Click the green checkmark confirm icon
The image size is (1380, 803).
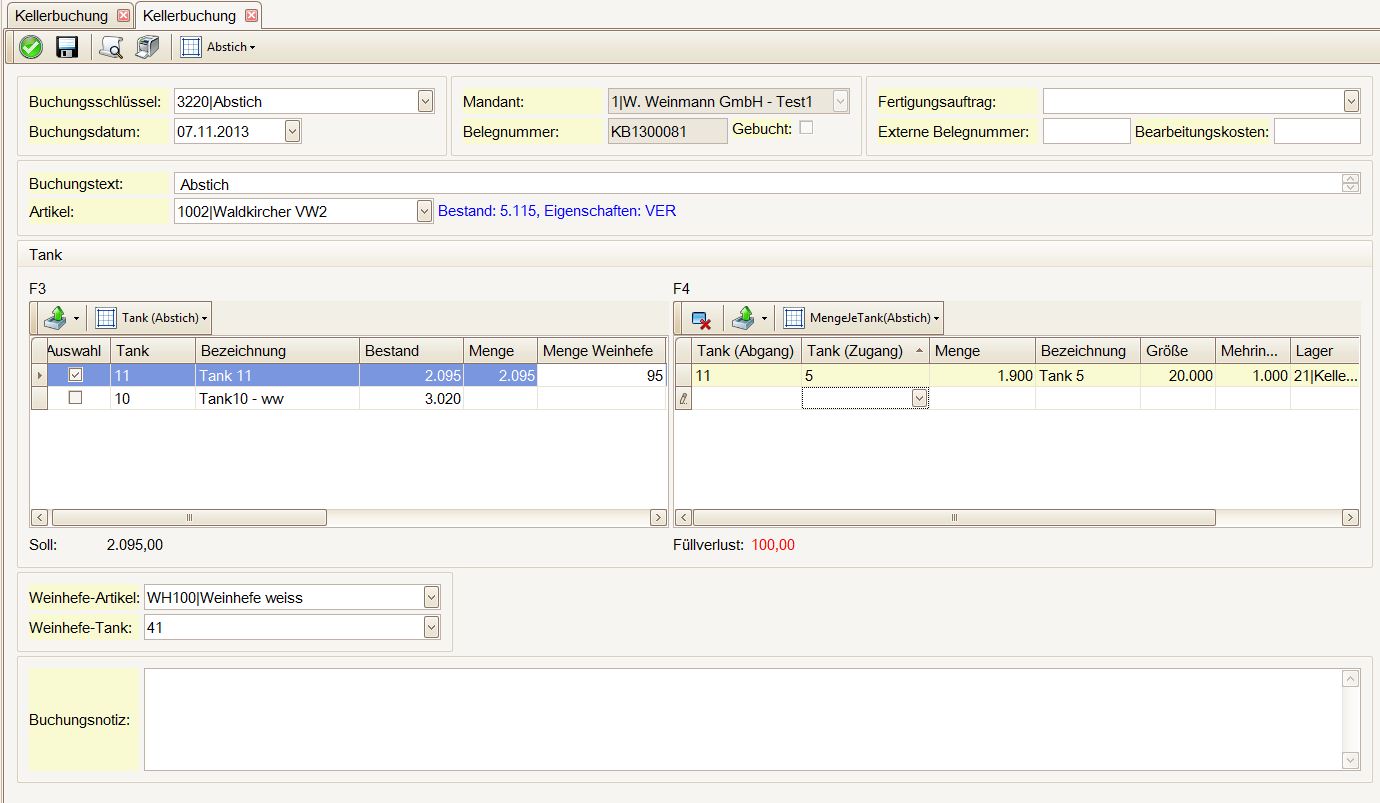pyautogui.click(x=31, y=47)
